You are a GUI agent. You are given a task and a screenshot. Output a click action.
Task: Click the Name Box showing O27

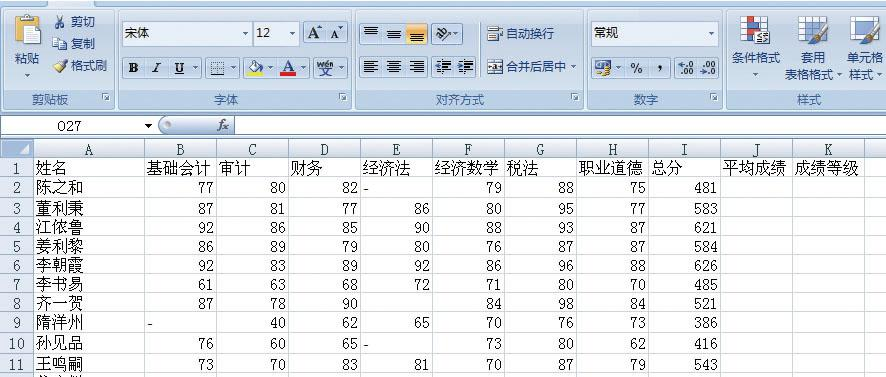click(72, 126)
